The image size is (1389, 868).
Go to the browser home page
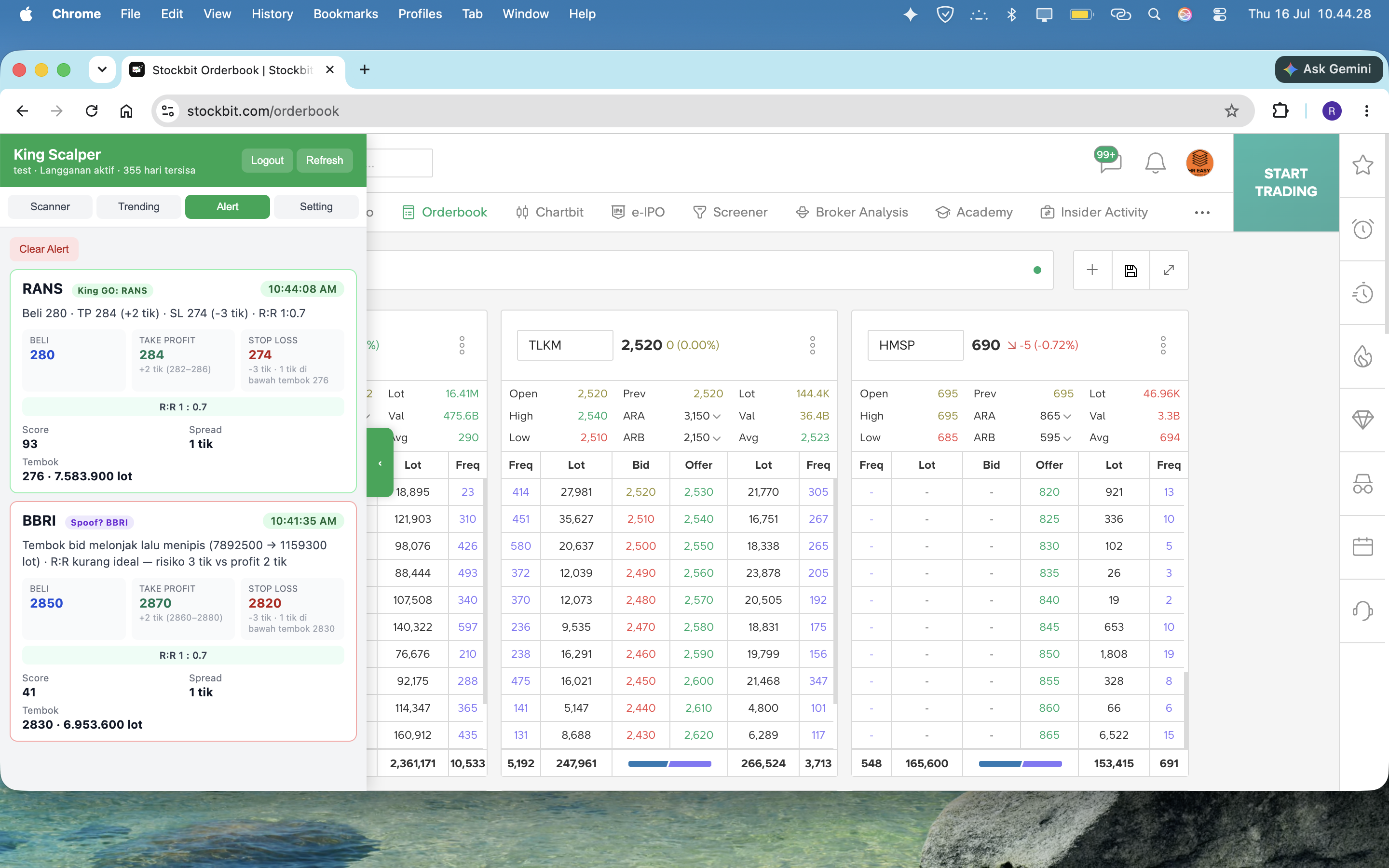pos(126,111)
